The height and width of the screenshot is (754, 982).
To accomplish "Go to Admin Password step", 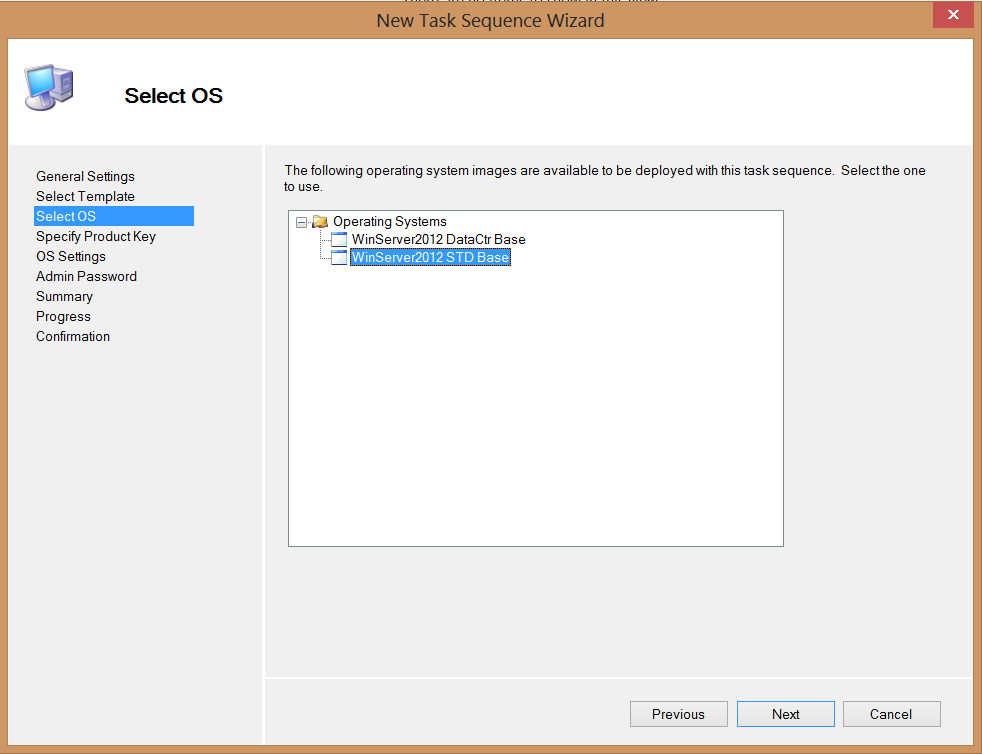I will [x=86, y=276].
